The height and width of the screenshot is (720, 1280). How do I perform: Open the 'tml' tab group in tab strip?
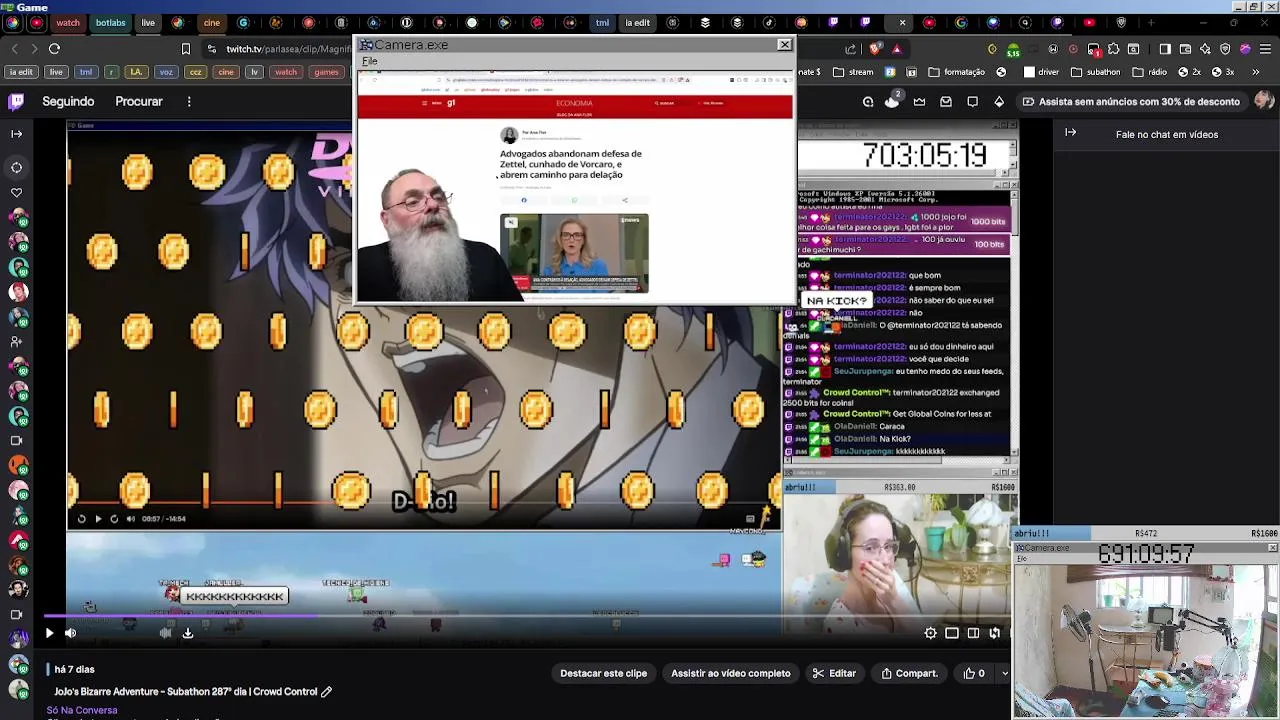(x=602, y=22)
